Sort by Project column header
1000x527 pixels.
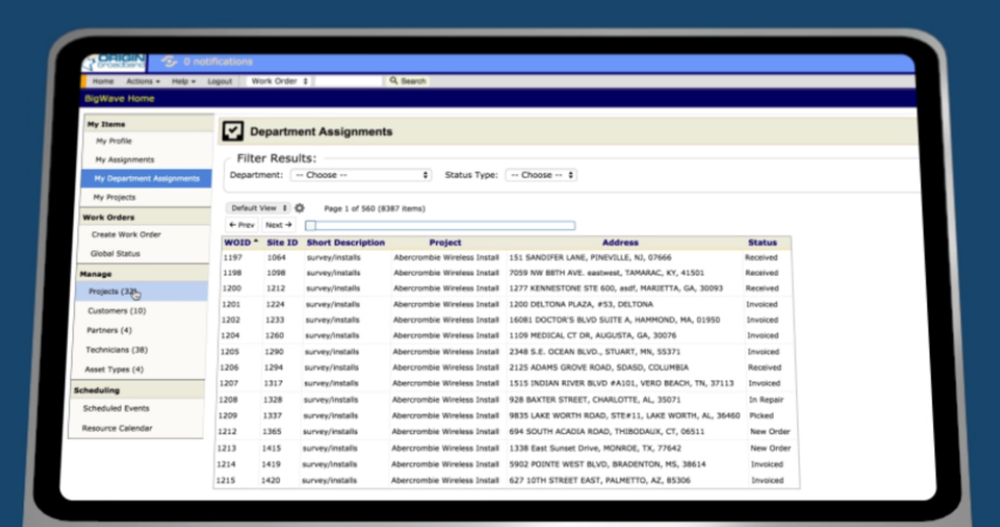445,242
